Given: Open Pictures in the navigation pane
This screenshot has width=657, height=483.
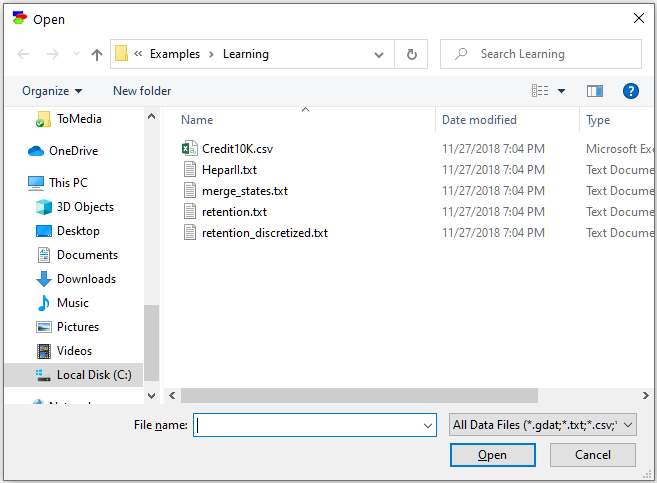Looking at the screenshot, I should (x=78, y=327).
